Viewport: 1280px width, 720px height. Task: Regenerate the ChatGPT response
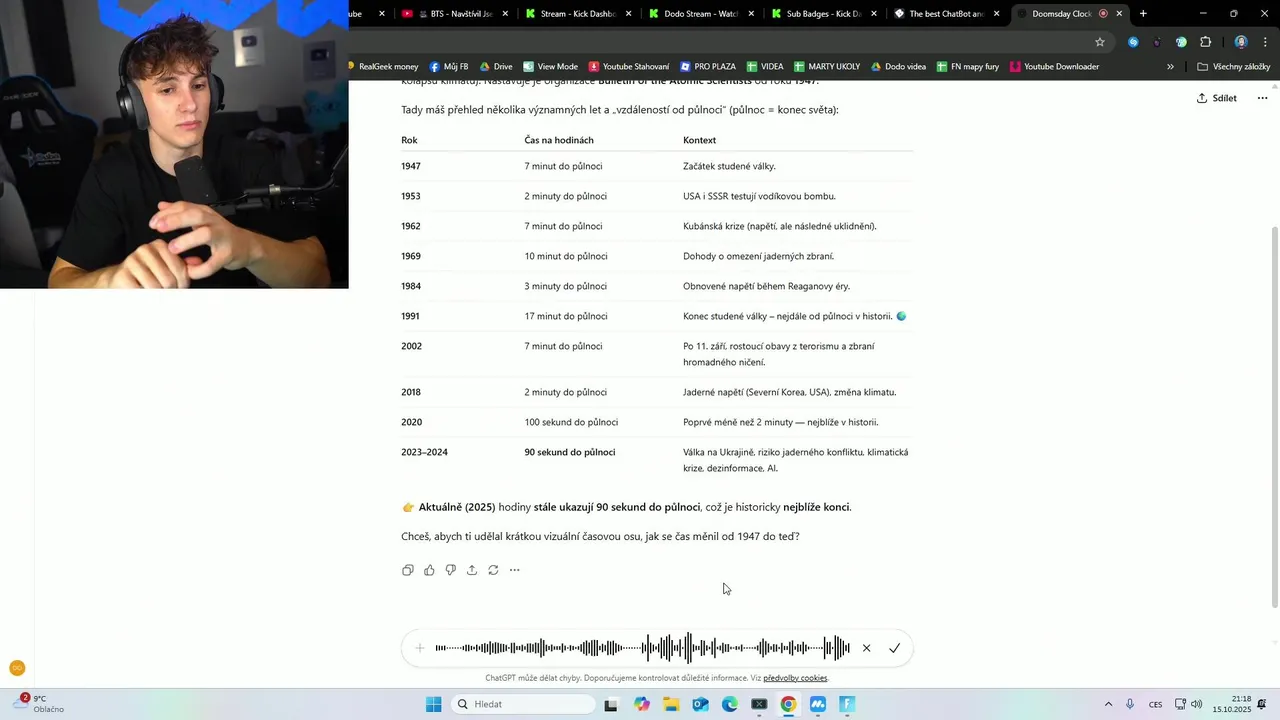pos(493,570)
